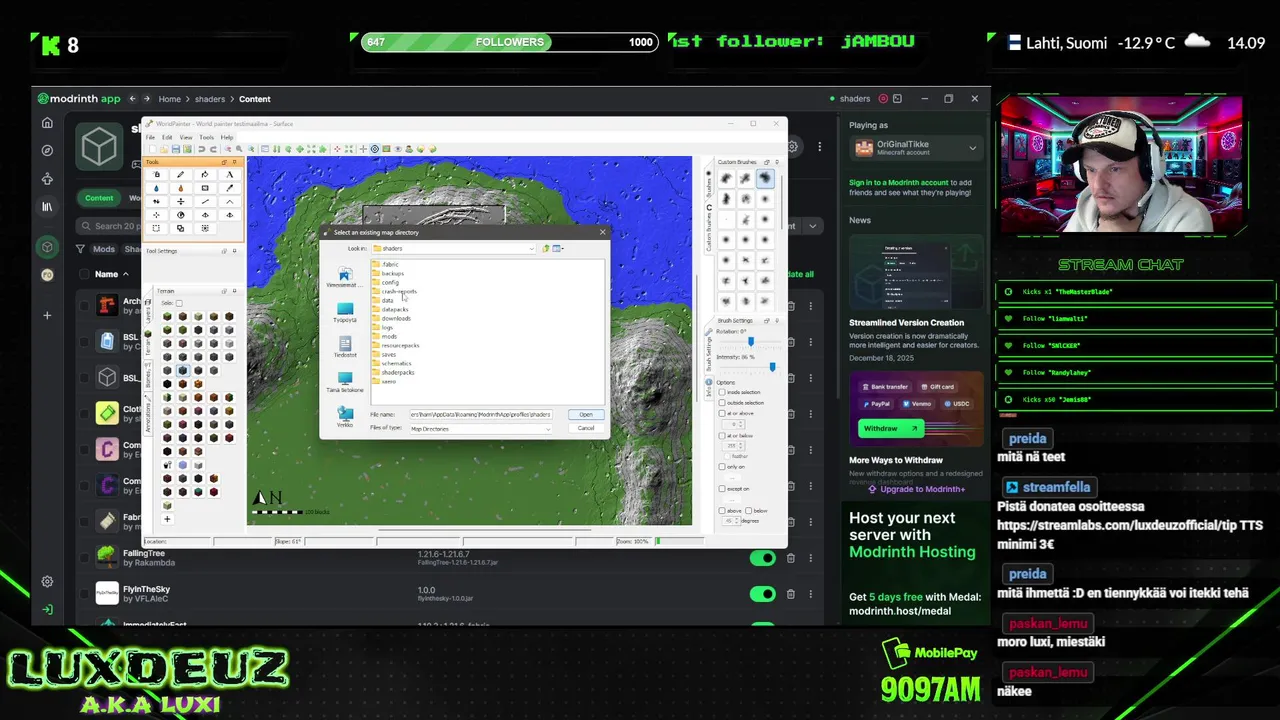Open Modrinth Library sidebar icon
The image size is (1280, 720).
coord(47,207)
